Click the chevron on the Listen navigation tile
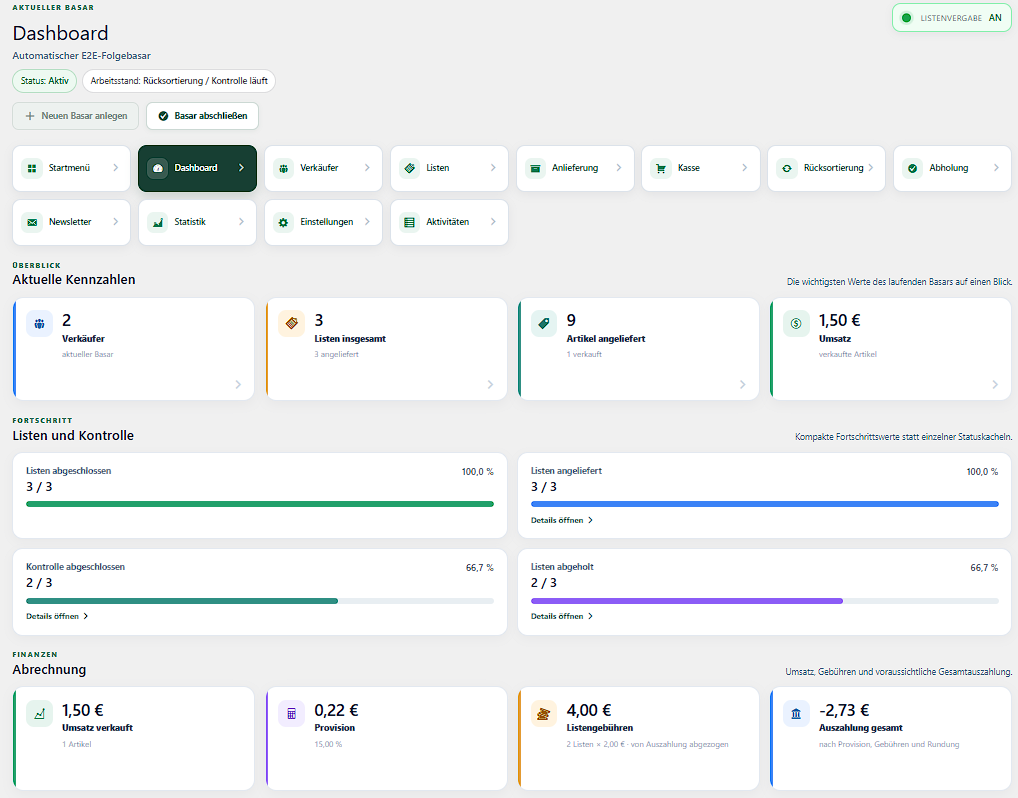This screenshot has height=798, width=1018. pyautogui.click(x=493, y=168)
